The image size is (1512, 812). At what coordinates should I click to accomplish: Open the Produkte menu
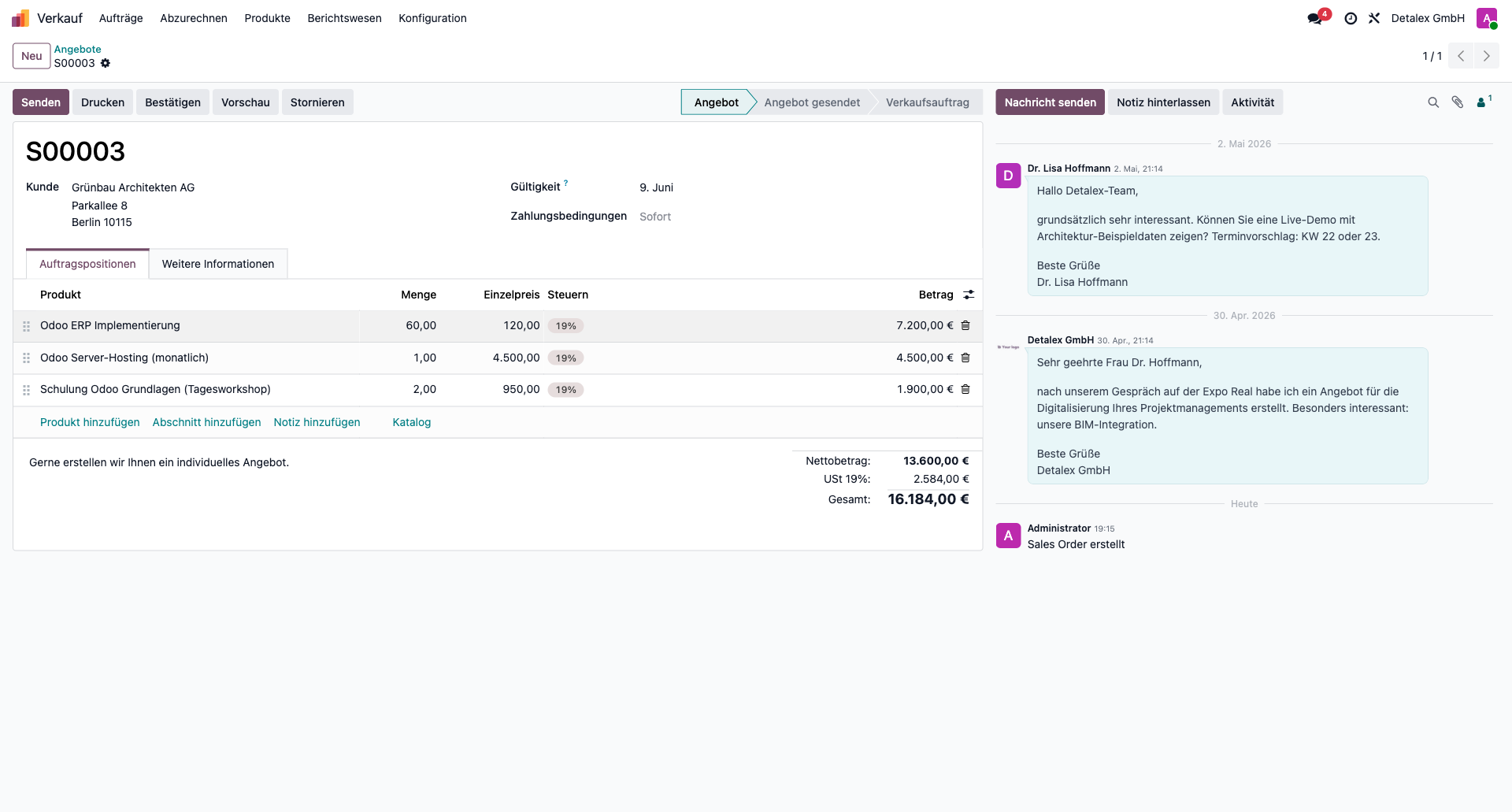click(268, 18)
